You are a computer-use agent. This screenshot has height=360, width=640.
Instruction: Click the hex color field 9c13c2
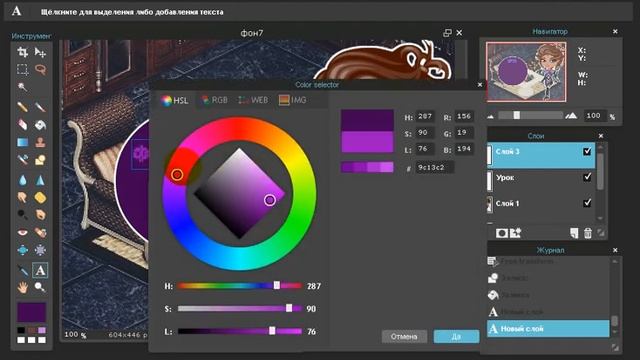coord(435,167)
